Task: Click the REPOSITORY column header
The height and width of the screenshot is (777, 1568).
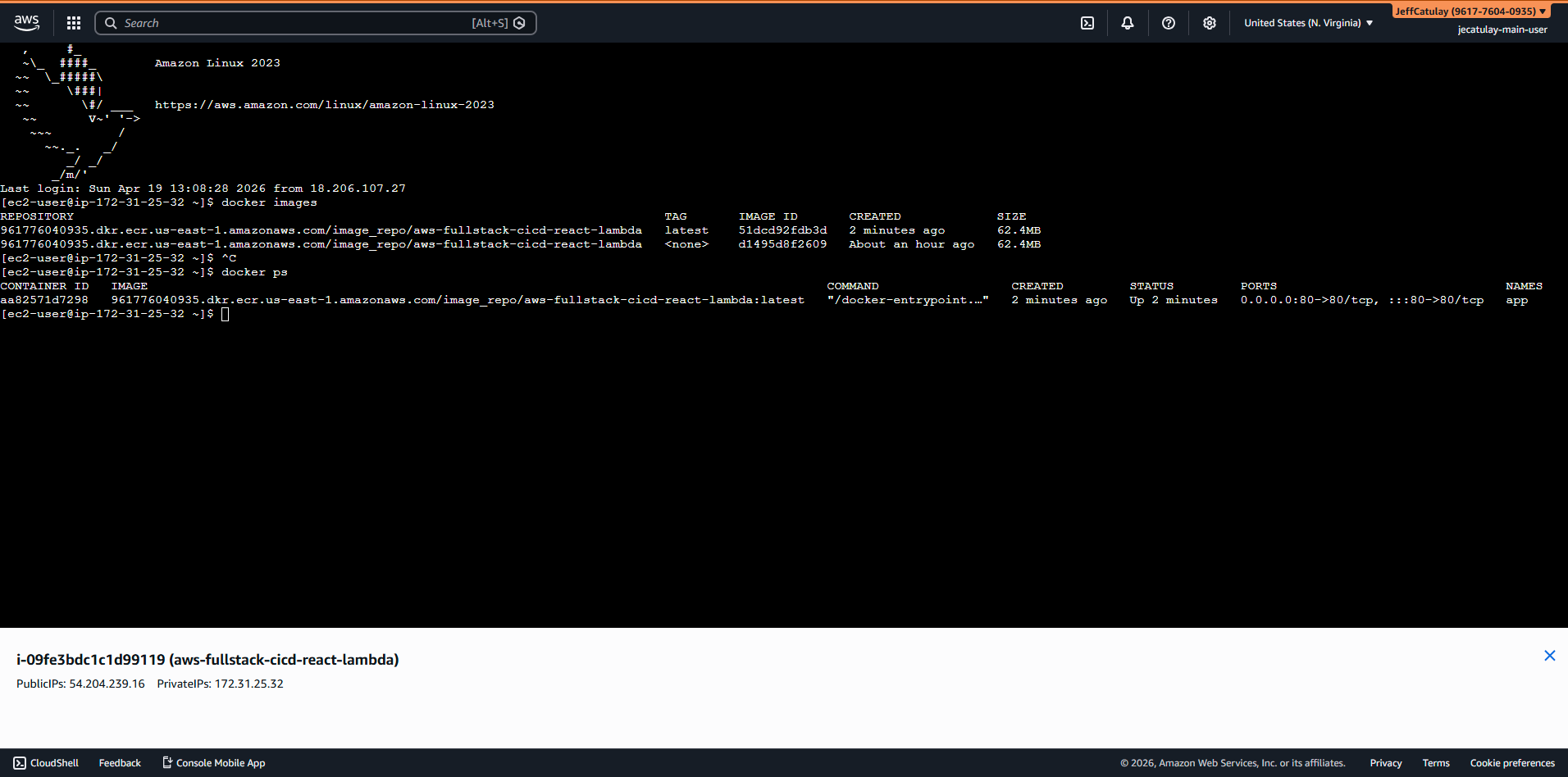Action: coord(37,216)
